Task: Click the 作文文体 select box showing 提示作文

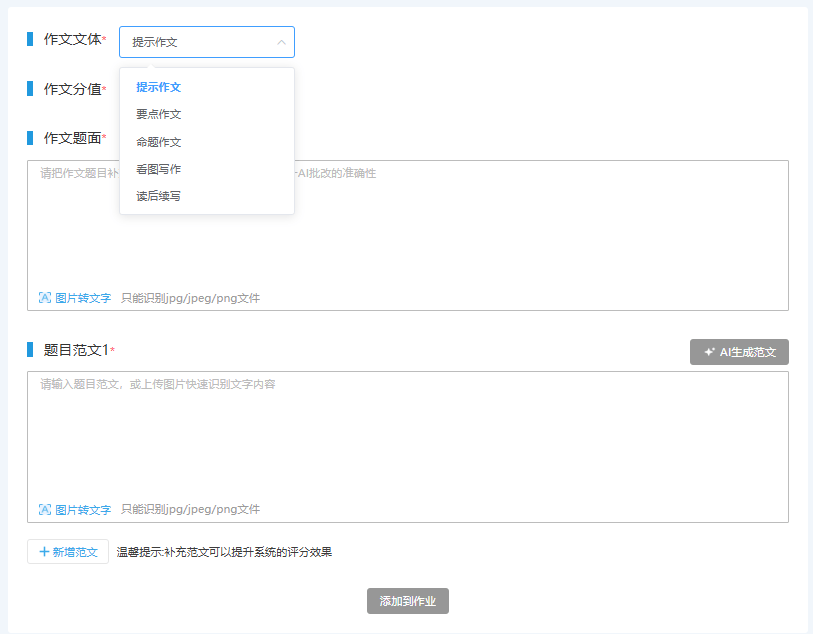Action: 200,42
